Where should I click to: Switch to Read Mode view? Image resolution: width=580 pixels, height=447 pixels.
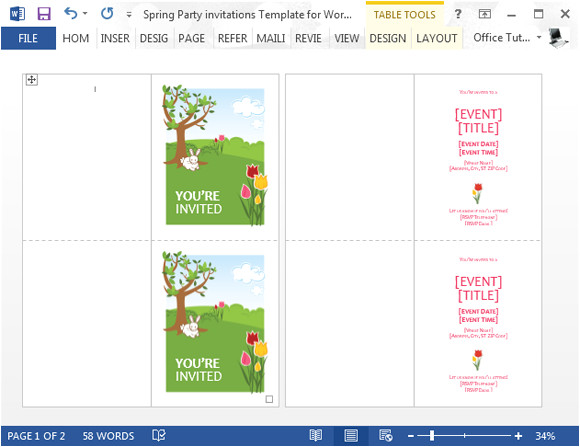[x=316, y=436]
